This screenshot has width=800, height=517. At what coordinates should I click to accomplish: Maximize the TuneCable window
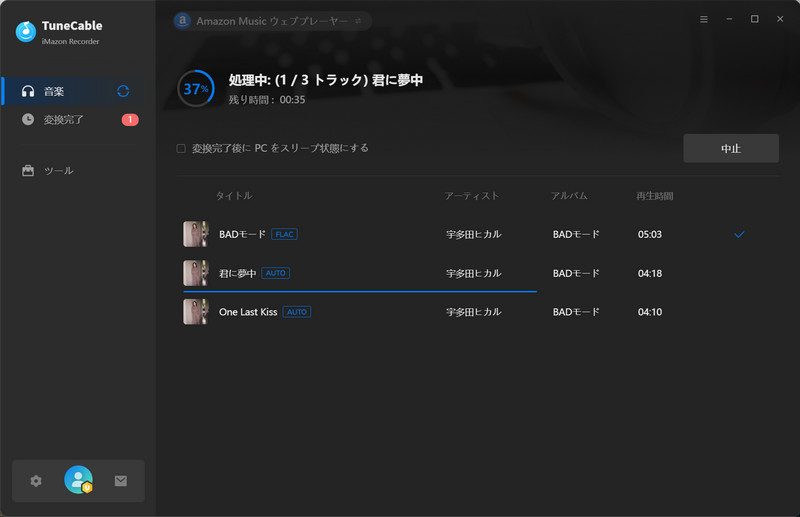point(755,19)
